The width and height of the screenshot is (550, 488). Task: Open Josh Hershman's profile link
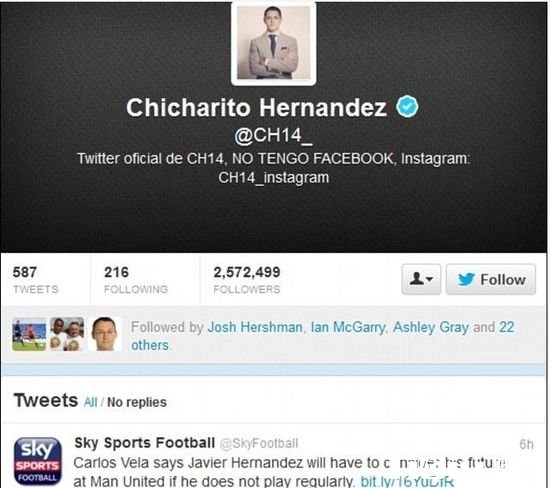255,327
